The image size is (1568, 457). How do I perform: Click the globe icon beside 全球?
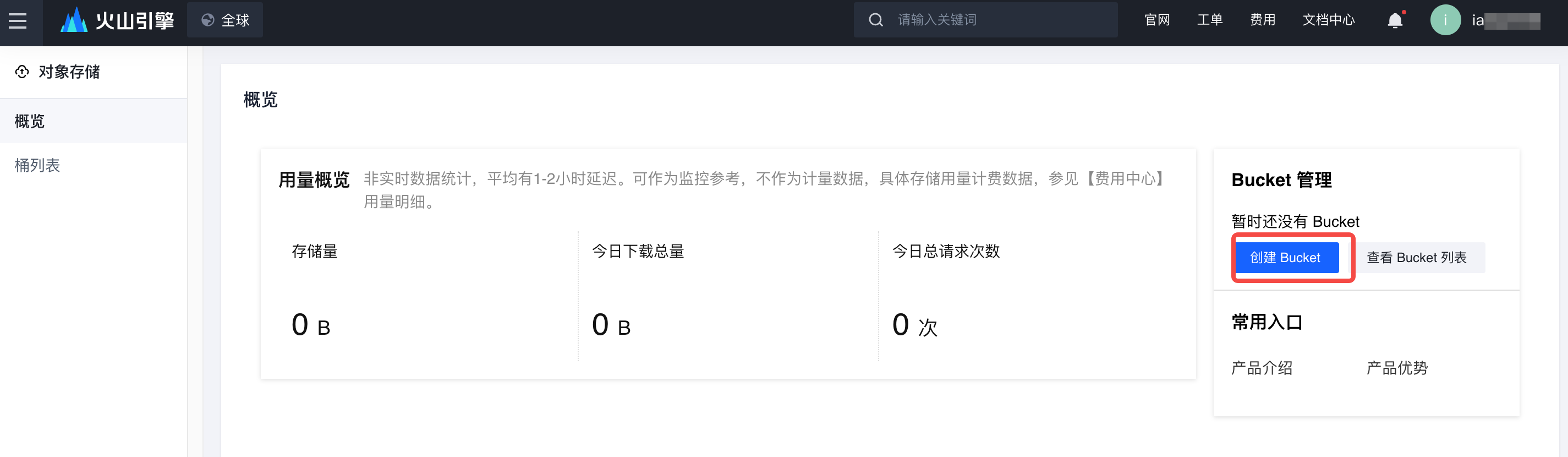[x=207, y=20]
